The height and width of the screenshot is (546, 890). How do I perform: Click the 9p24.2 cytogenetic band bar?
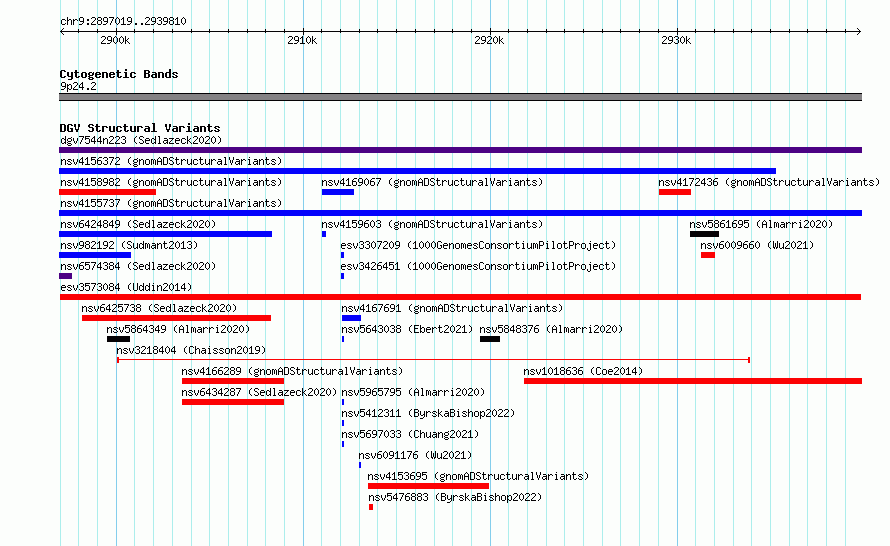point(460,97)
